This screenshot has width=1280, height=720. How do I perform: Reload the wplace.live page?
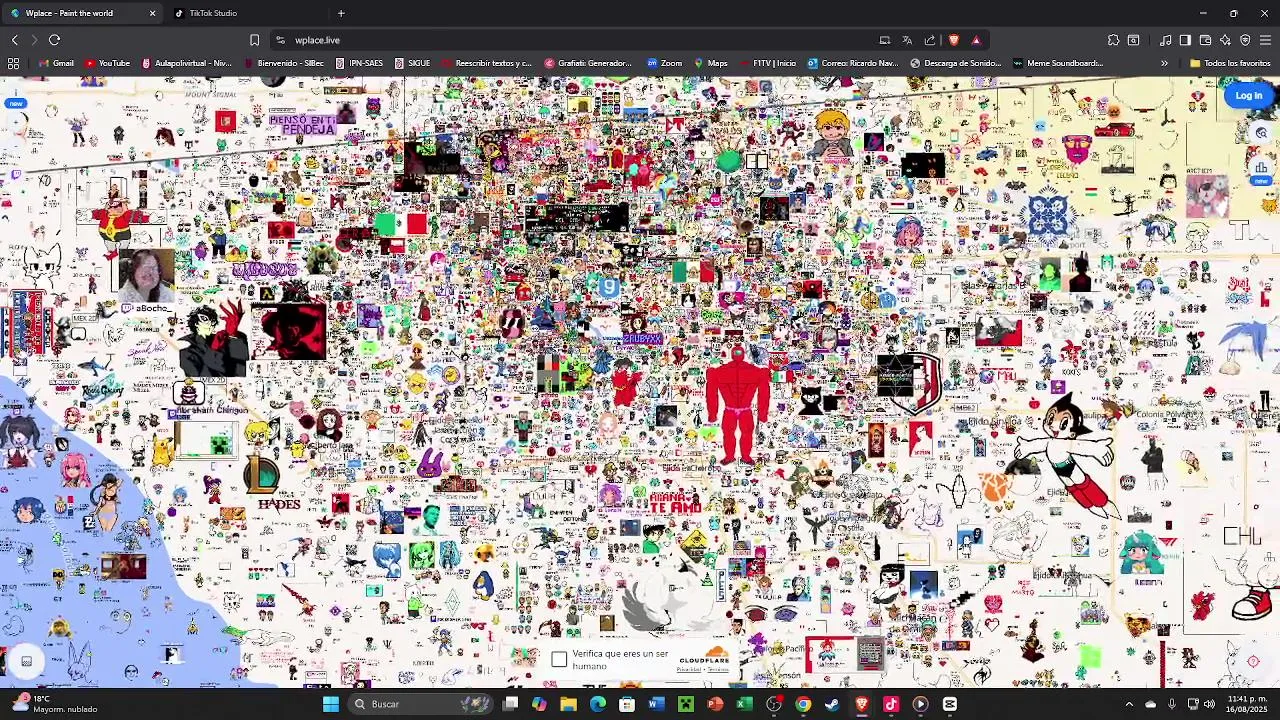click(54, 40)
